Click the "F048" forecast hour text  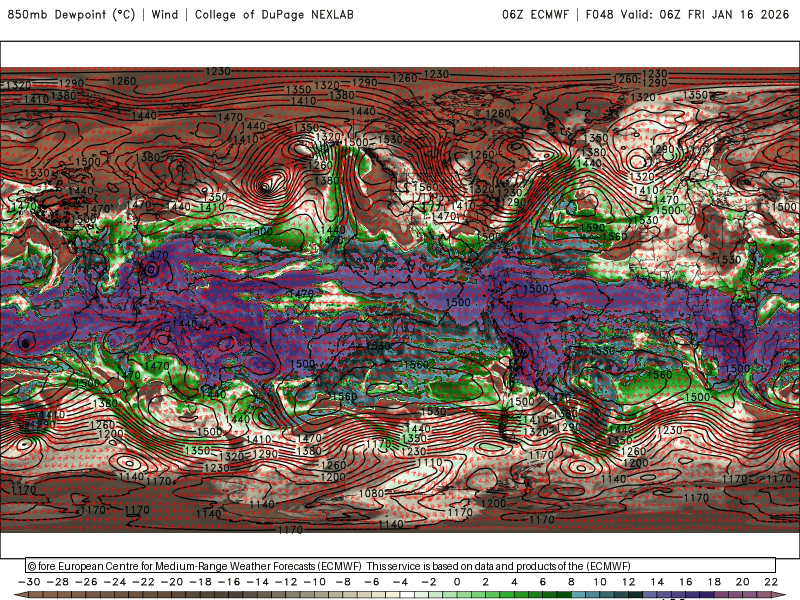[599, 14]
